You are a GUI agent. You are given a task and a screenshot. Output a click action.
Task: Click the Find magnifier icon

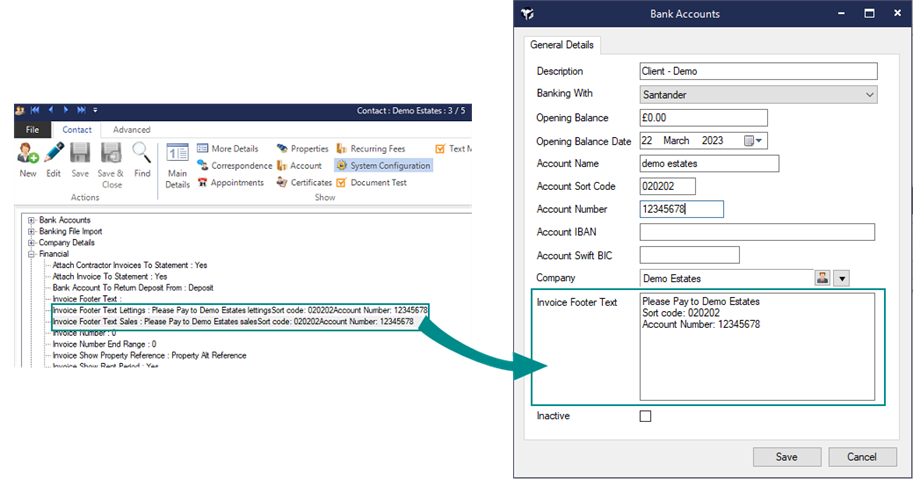pos(142,155)
